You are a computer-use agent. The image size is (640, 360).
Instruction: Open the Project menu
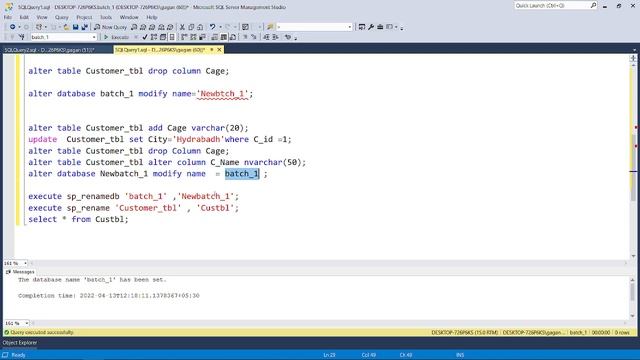(84, 17)
